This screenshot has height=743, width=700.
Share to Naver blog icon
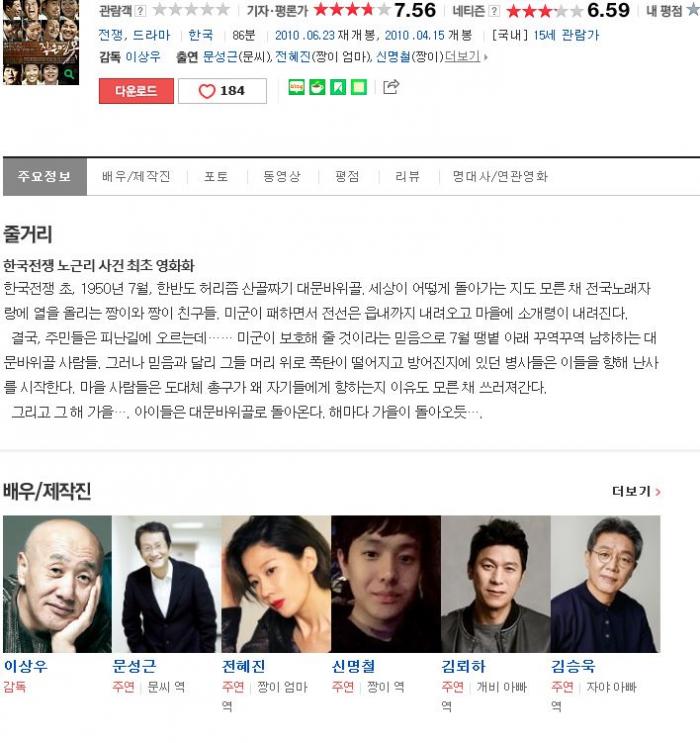pyautogui.click(x=296, y=87)
